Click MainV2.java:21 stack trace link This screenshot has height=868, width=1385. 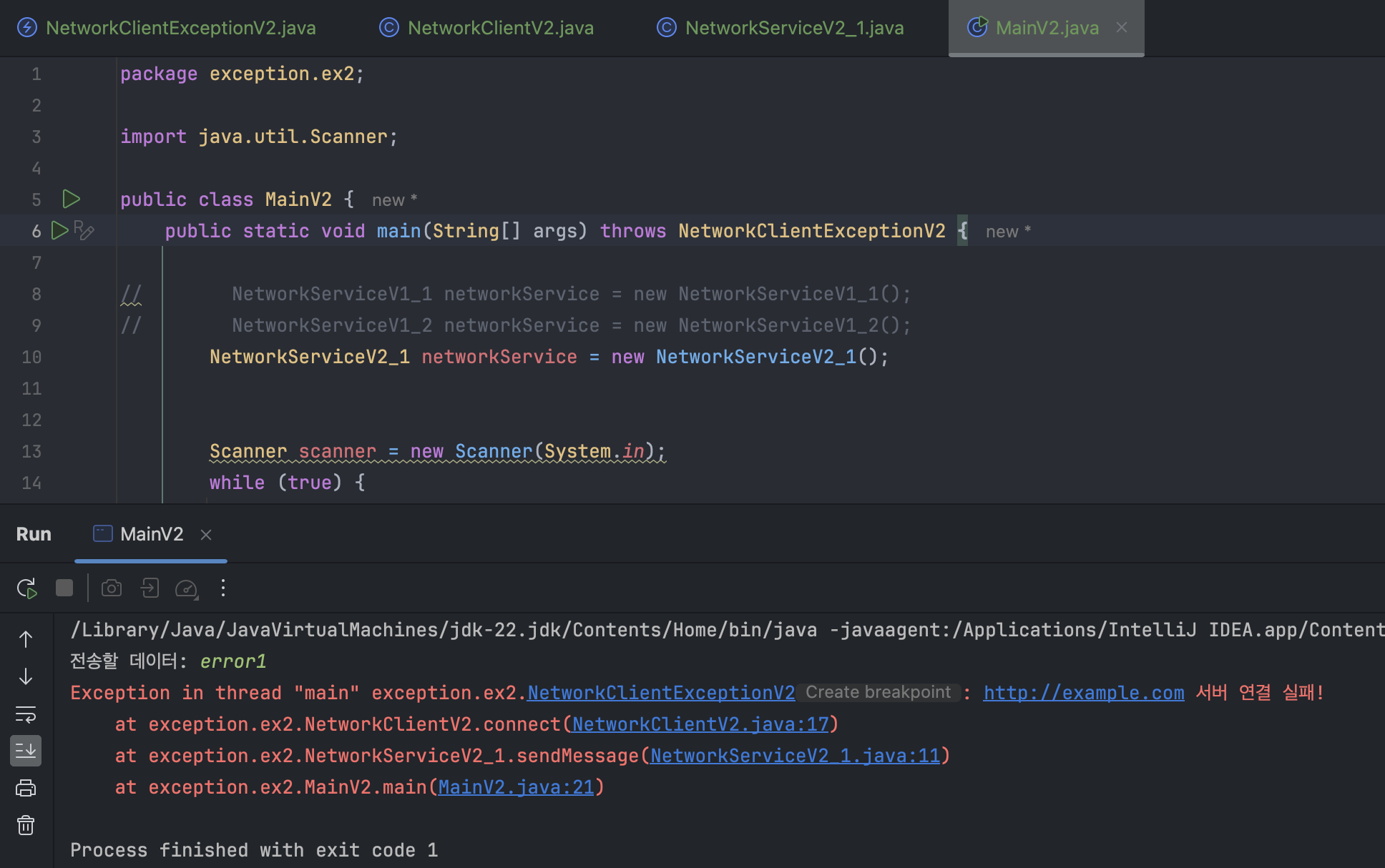coord(516,787)
